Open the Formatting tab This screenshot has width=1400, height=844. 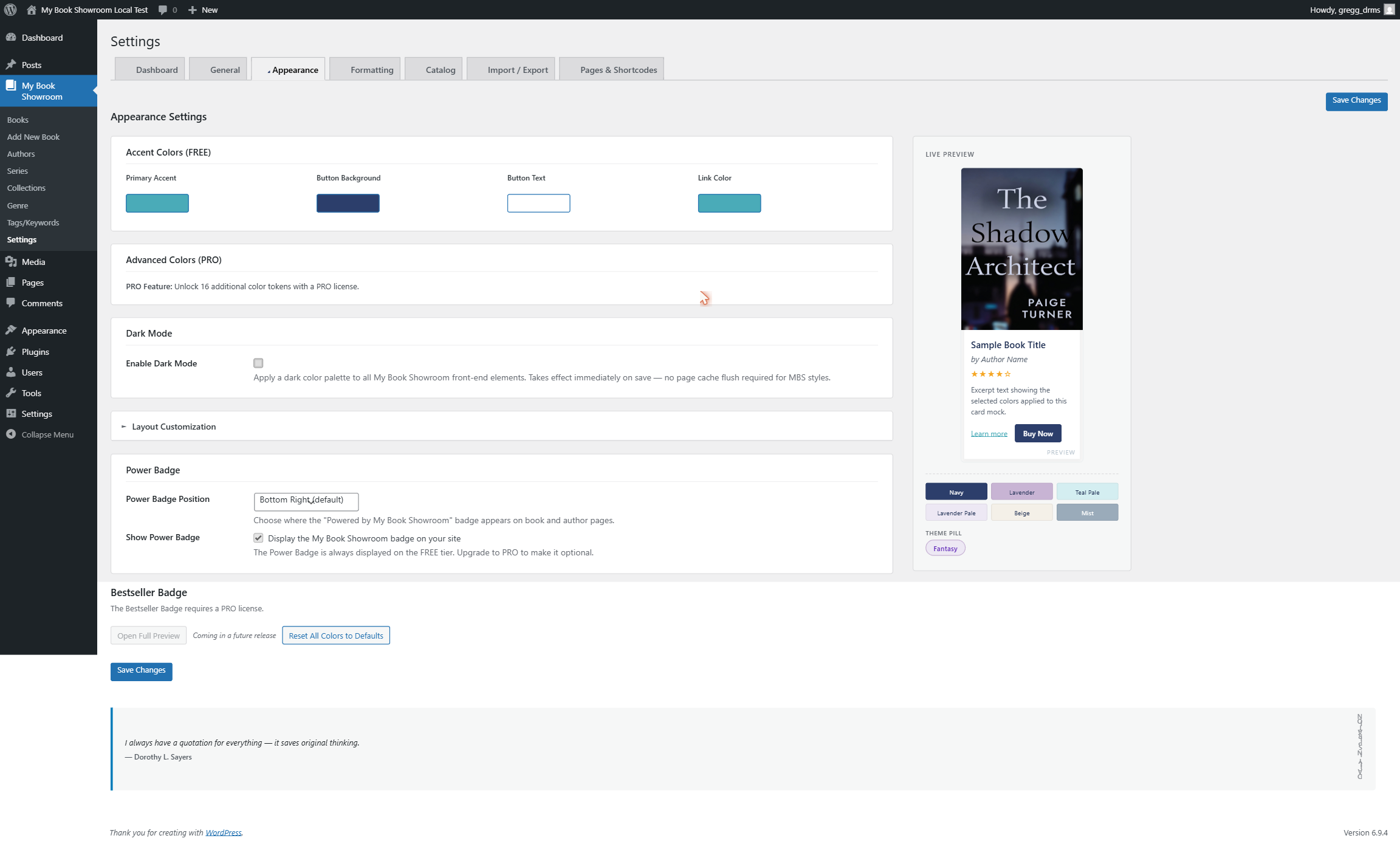[365, 69]
